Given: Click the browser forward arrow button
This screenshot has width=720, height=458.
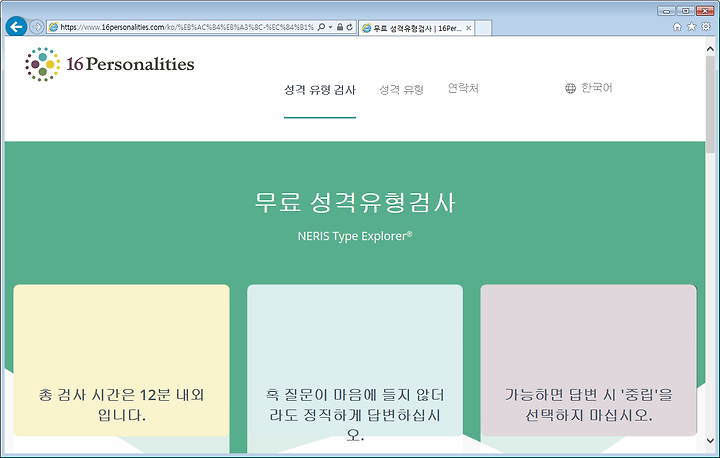Looking at the screenshot, I should tap(37, 27).
